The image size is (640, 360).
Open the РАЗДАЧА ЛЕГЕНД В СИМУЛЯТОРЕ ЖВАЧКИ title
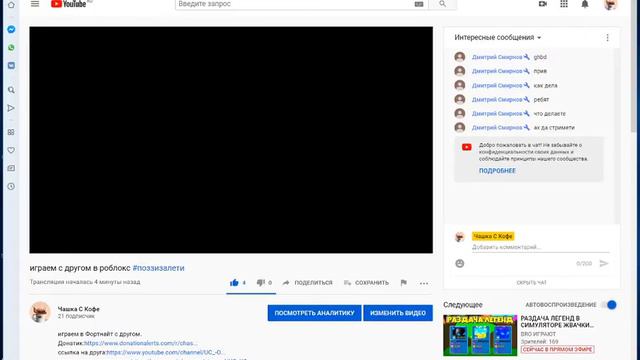pos(557,322)
